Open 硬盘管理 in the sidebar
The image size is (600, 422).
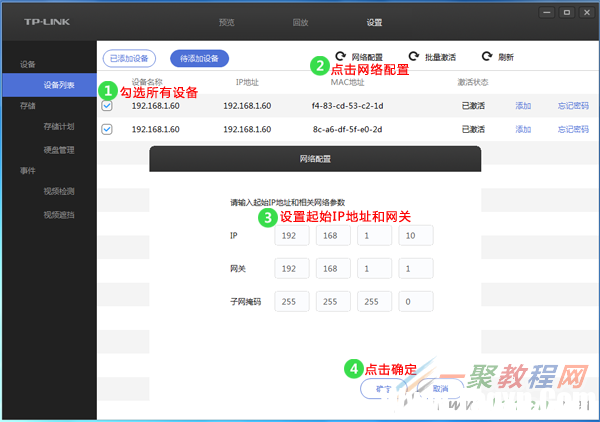(x=59, y=150)
